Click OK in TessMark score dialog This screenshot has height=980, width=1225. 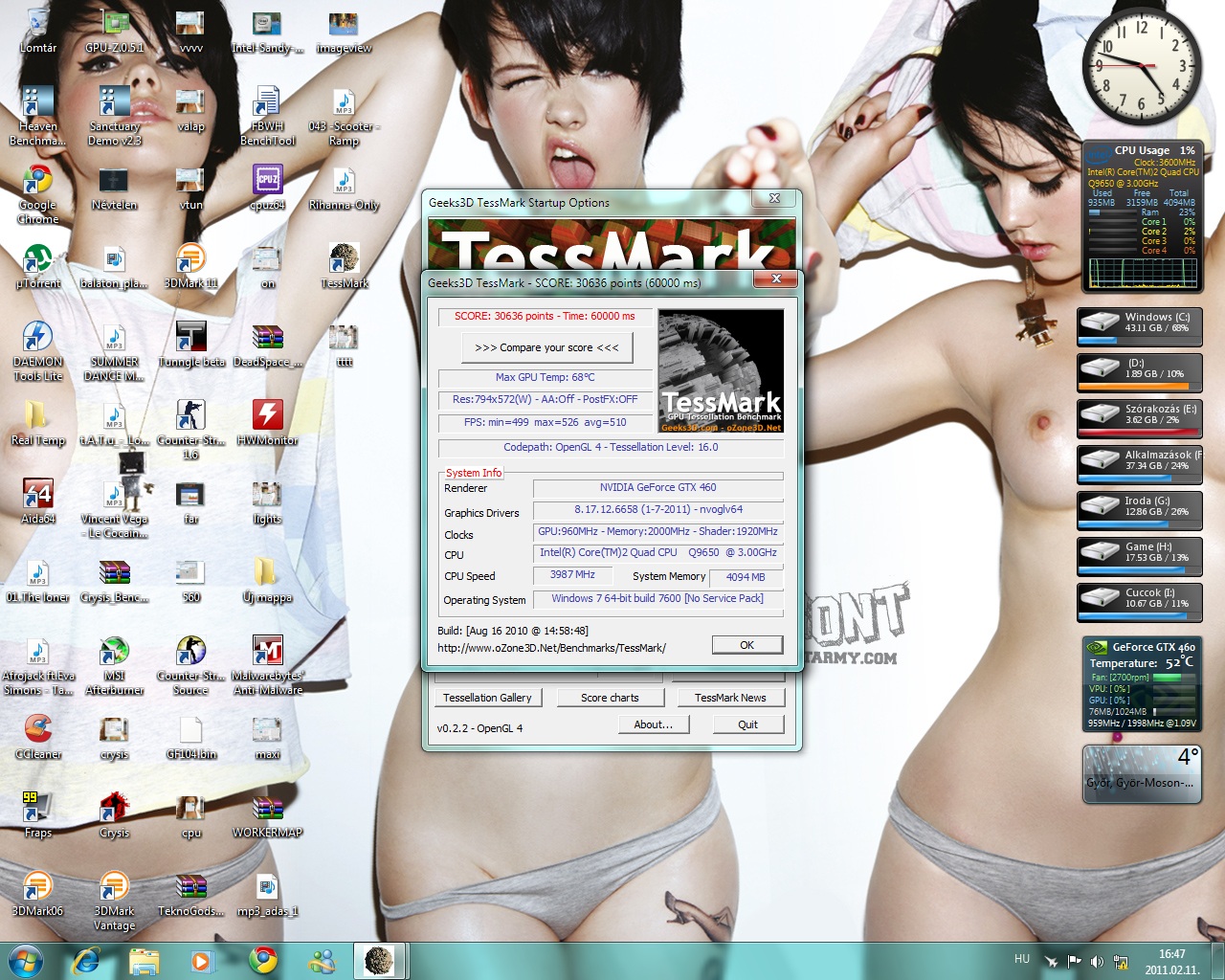pos(746,645)
